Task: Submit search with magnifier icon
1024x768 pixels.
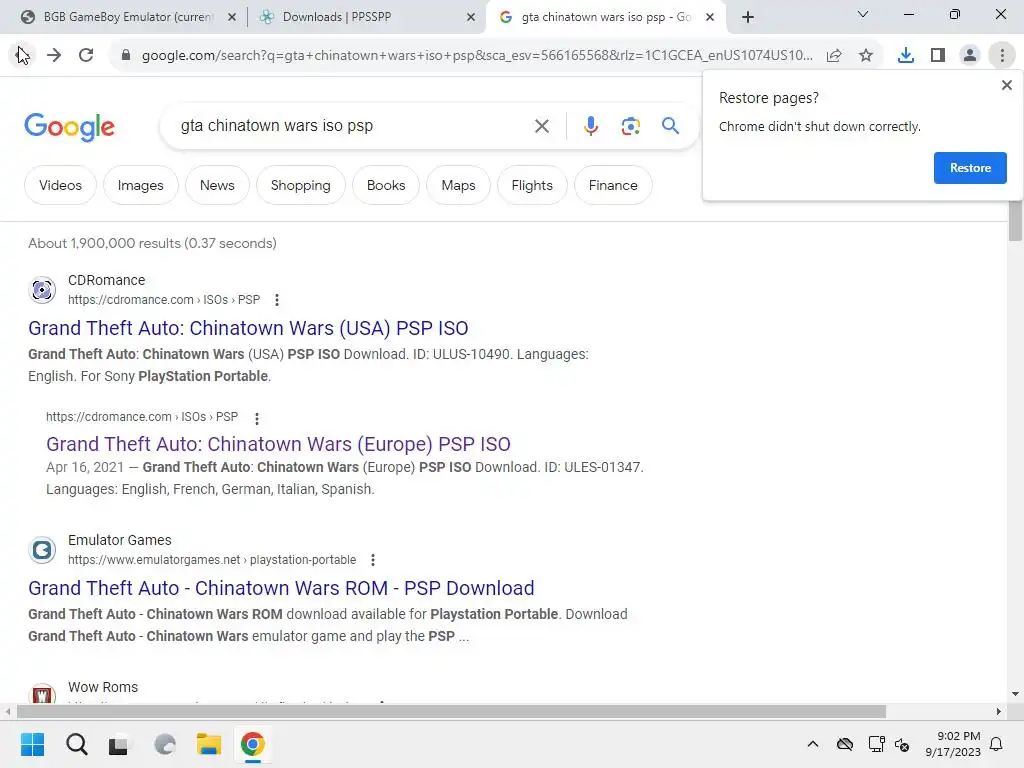Action: click(x=671, y=125)
